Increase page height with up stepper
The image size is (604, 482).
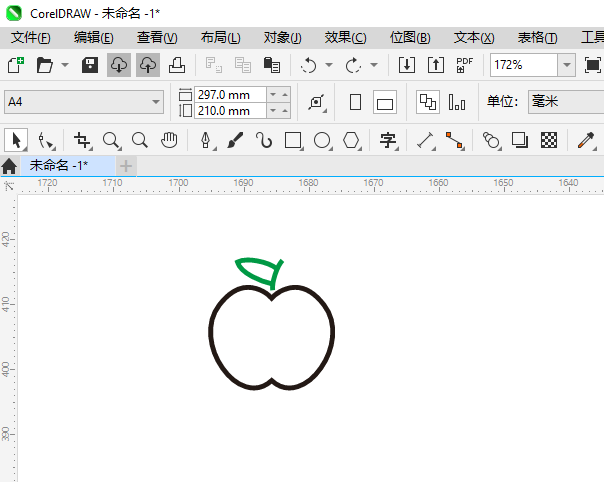coord(285,111)
